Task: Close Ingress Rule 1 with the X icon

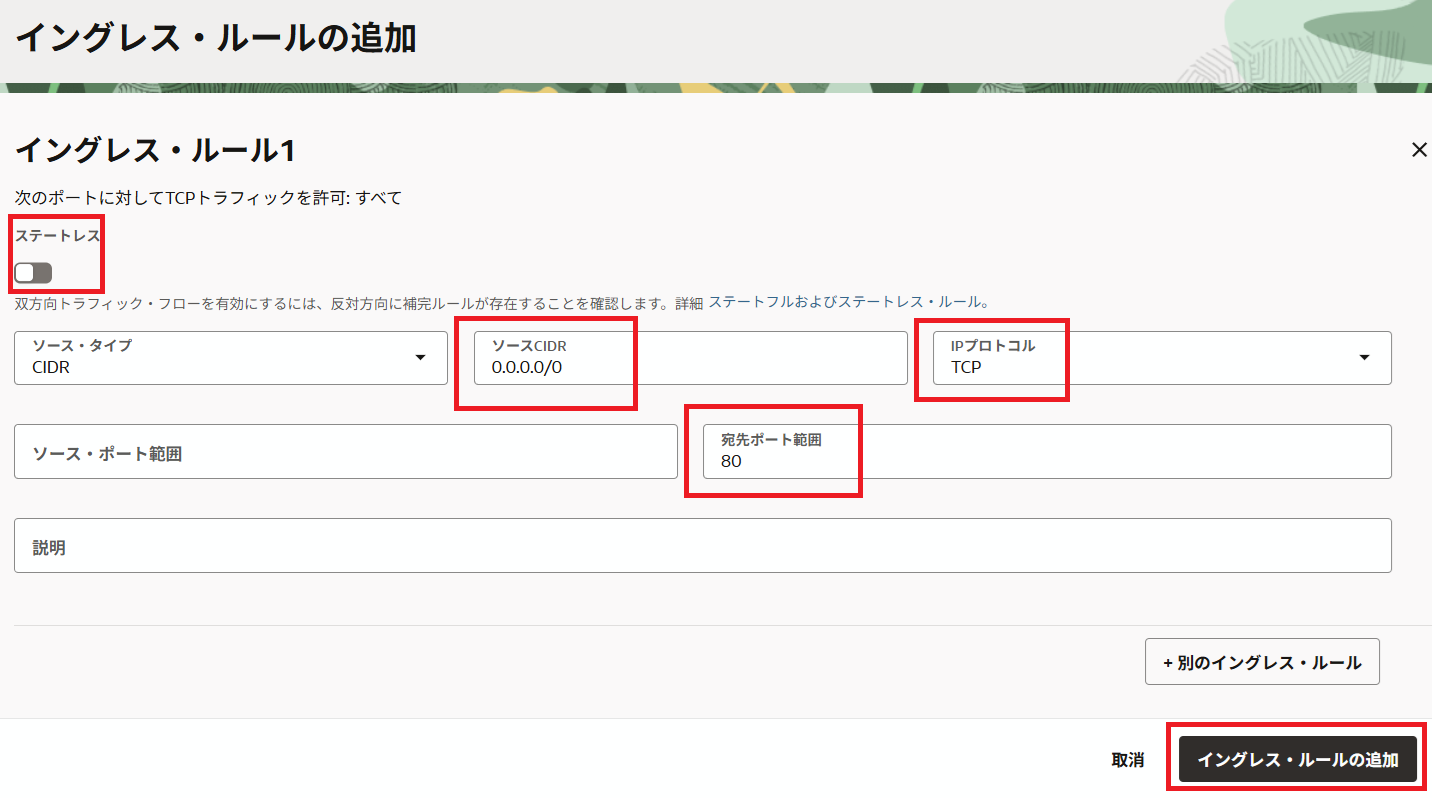Action: point(1418,150)
